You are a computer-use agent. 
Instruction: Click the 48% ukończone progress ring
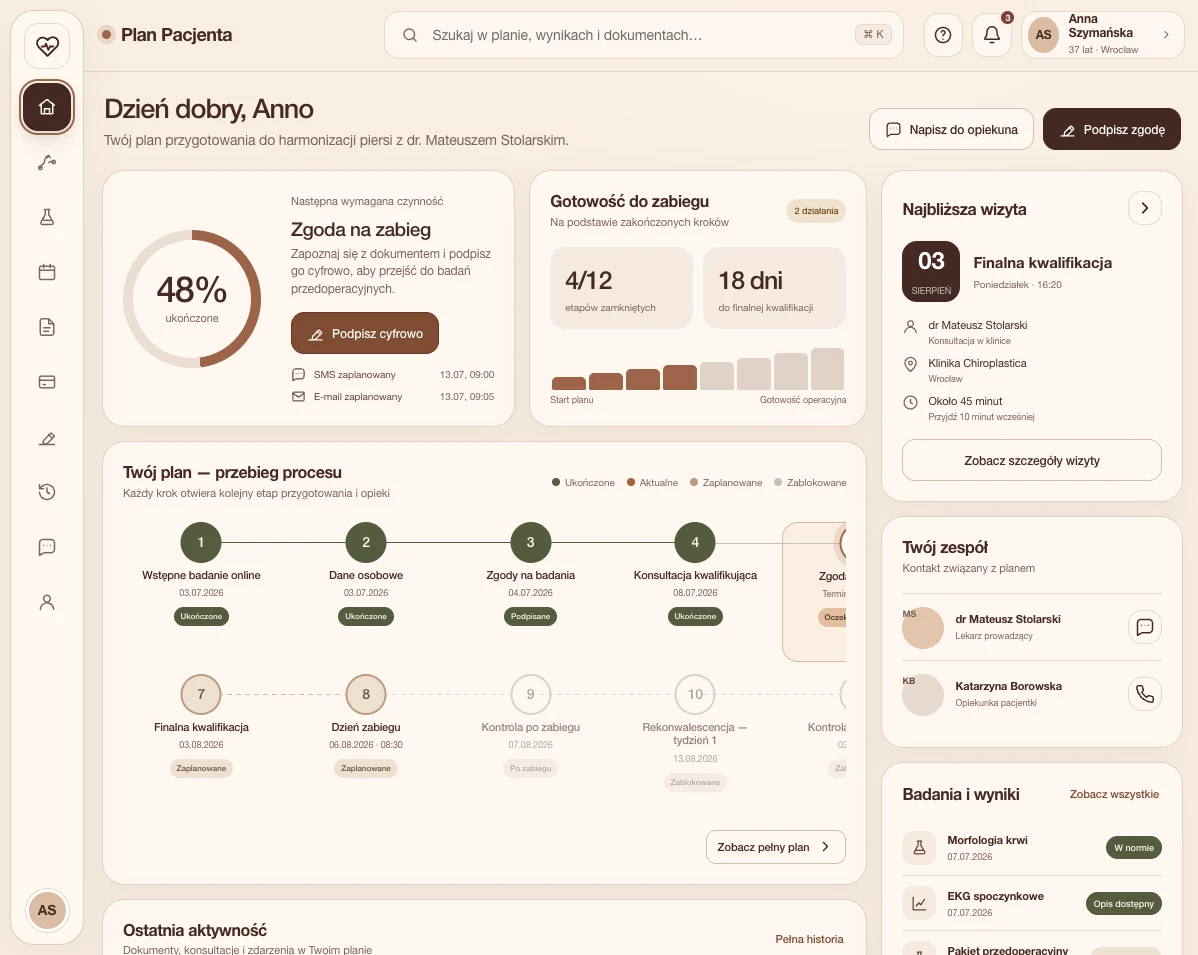tap(192, 299)
